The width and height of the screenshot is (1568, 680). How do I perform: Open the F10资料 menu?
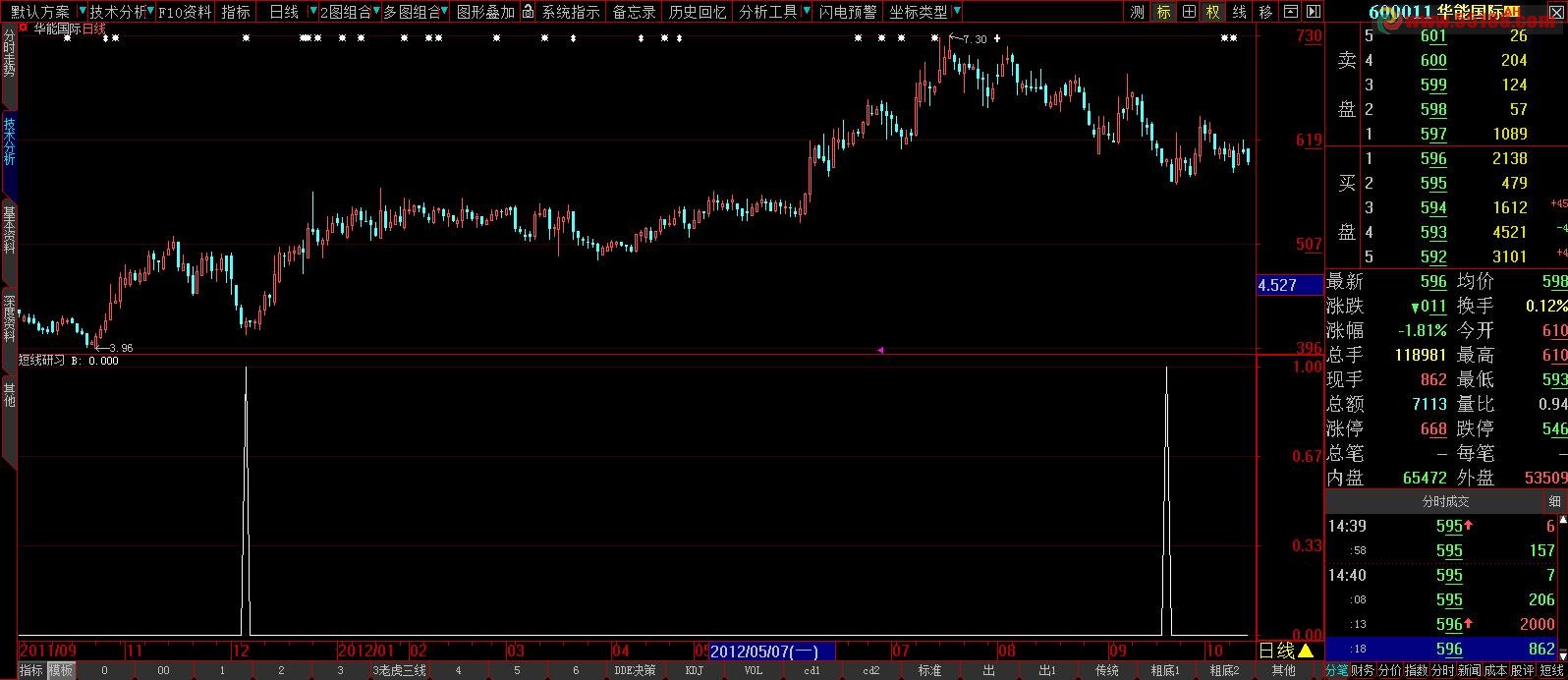pyautogui.click(x=185, y=12)
